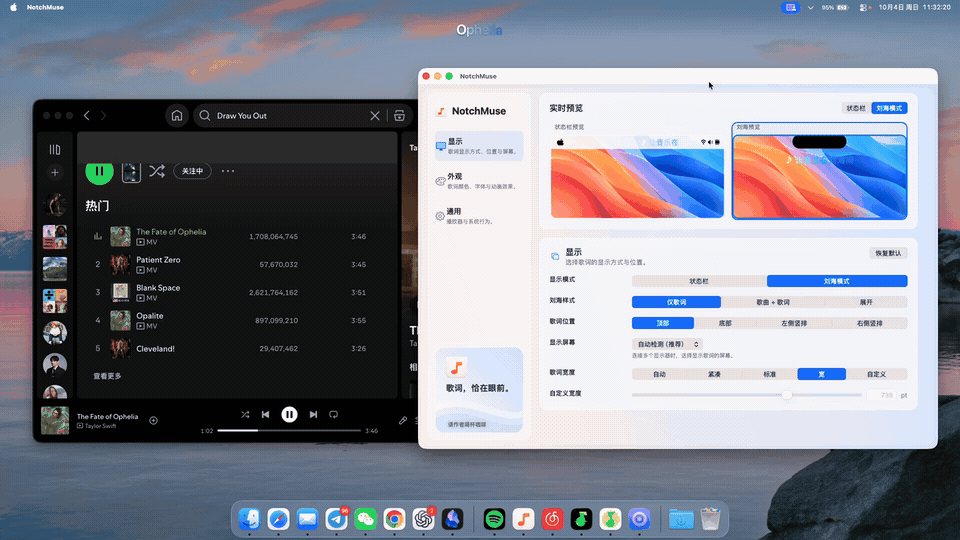Click the blue highlighted menu bar status icon
This screenshot has width=960, height=540.
(790, 7)
